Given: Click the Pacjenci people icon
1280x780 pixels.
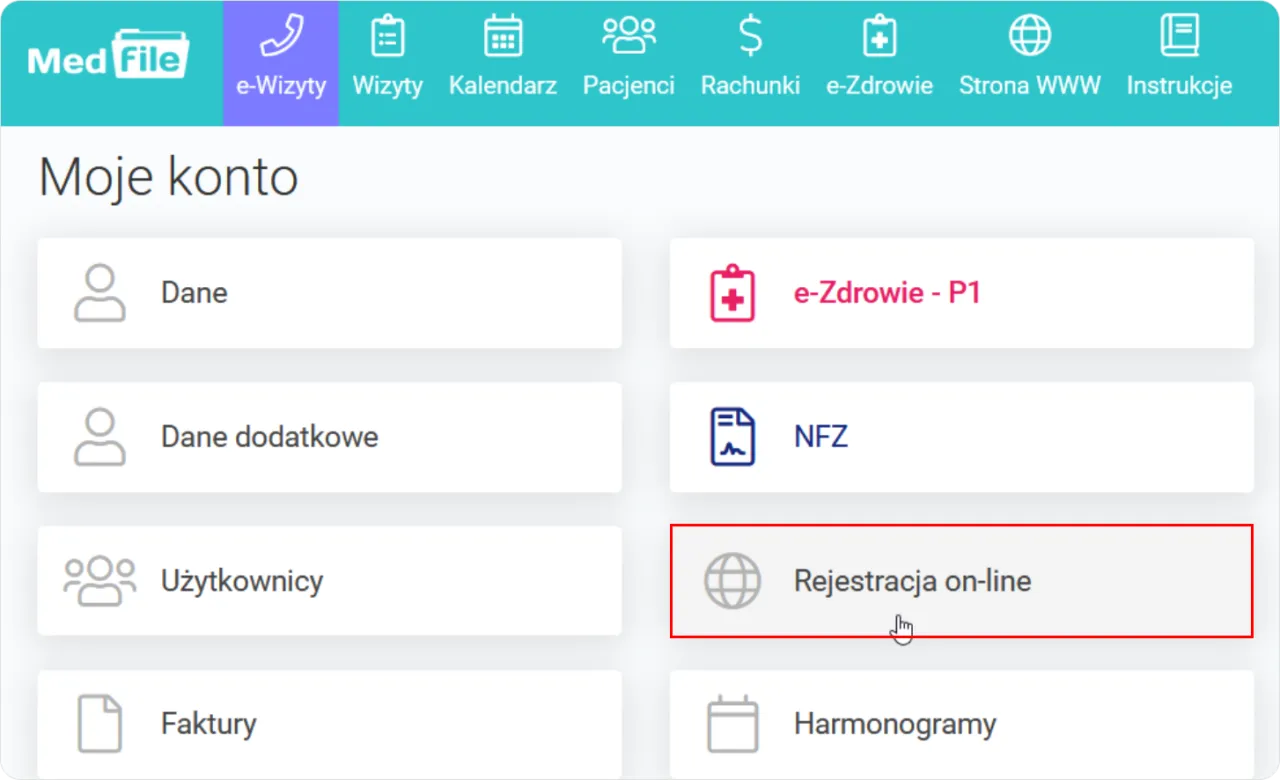Looking at the screenshot, I should coord(629,37).
